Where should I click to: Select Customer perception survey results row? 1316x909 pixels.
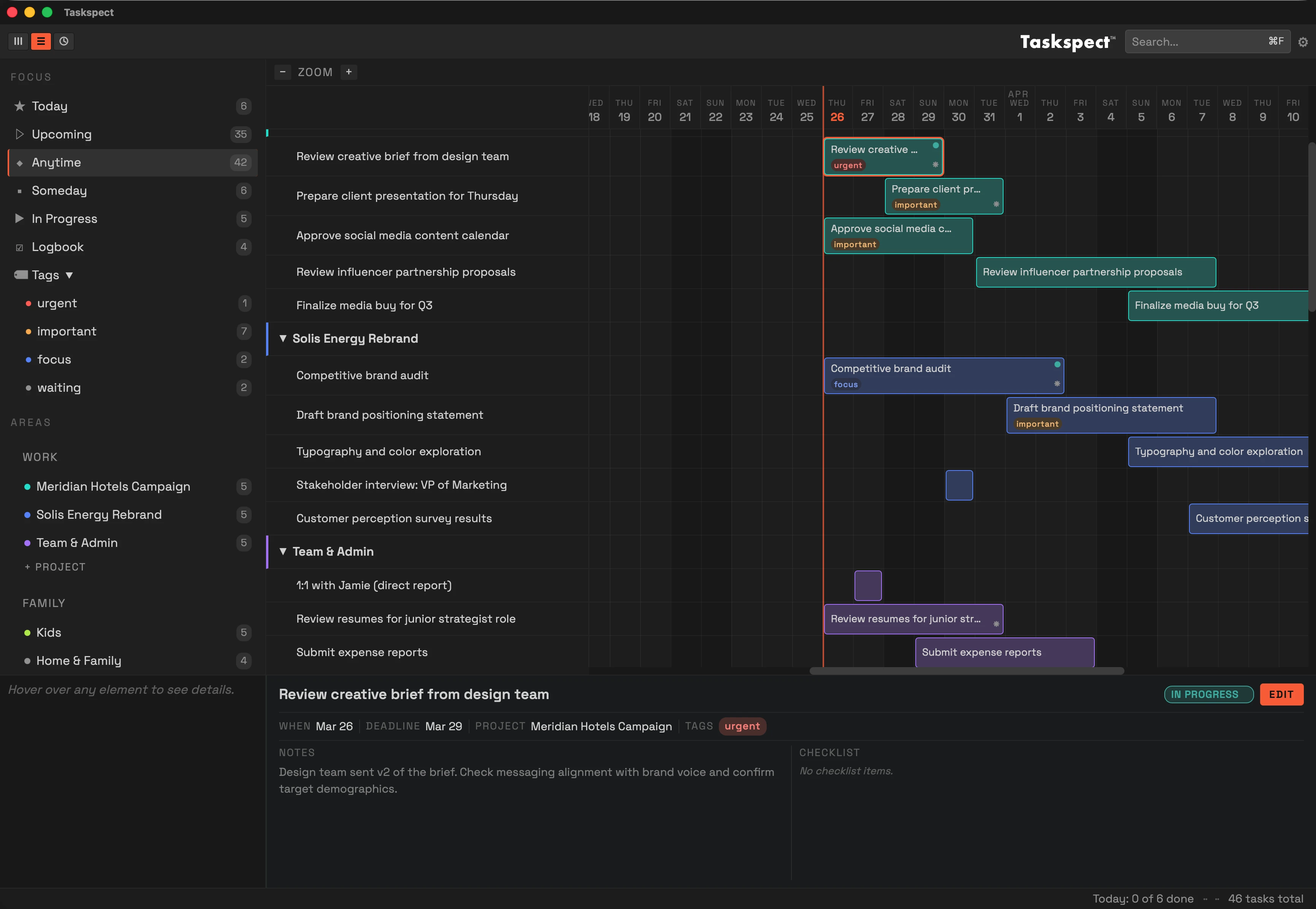coord(428,519)
